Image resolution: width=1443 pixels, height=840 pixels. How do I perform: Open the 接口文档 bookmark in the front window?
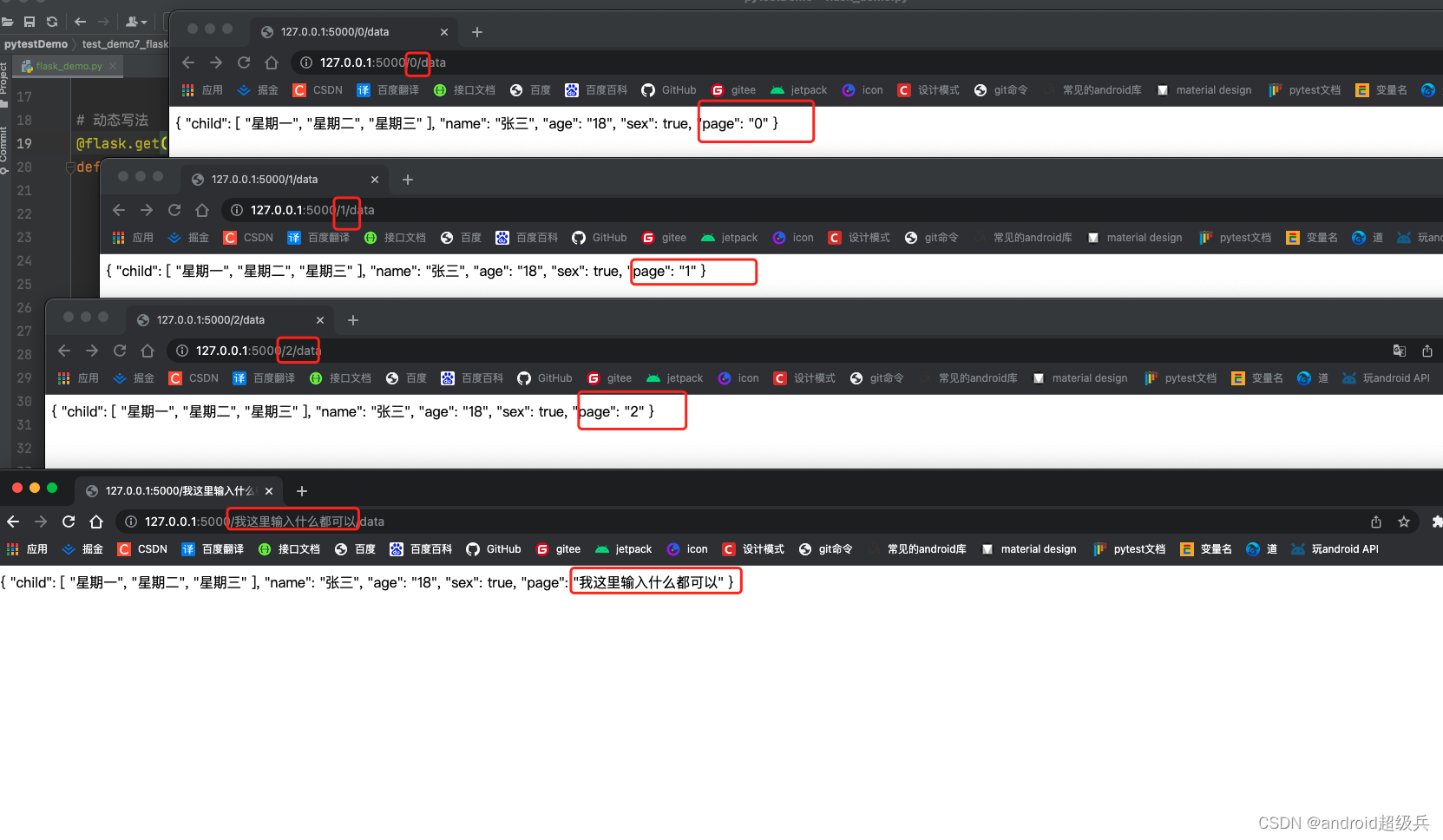click(289, 549)
